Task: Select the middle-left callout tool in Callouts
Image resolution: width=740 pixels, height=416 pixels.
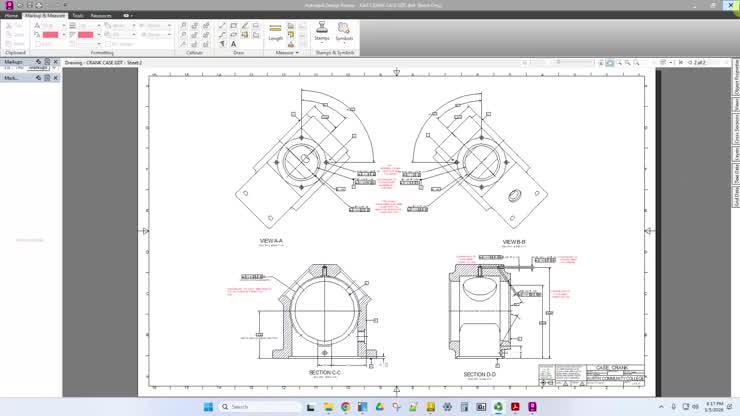Action: click(183, 35)
